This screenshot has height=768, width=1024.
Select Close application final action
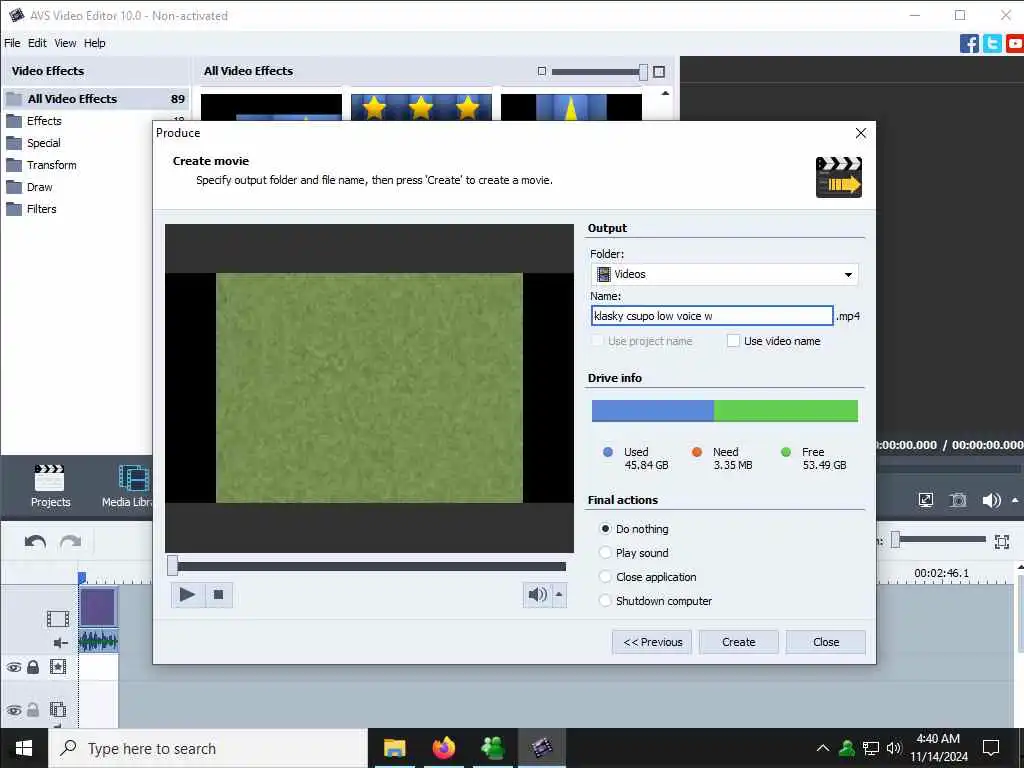coord(605,577)
